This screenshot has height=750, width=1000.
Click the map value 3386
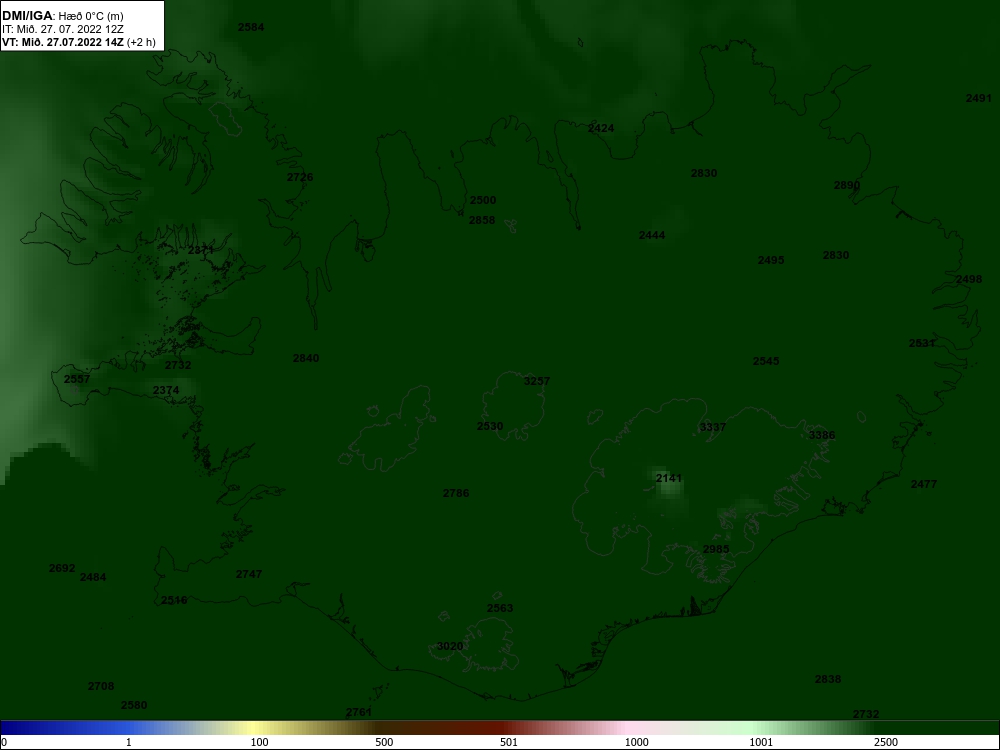821,435
